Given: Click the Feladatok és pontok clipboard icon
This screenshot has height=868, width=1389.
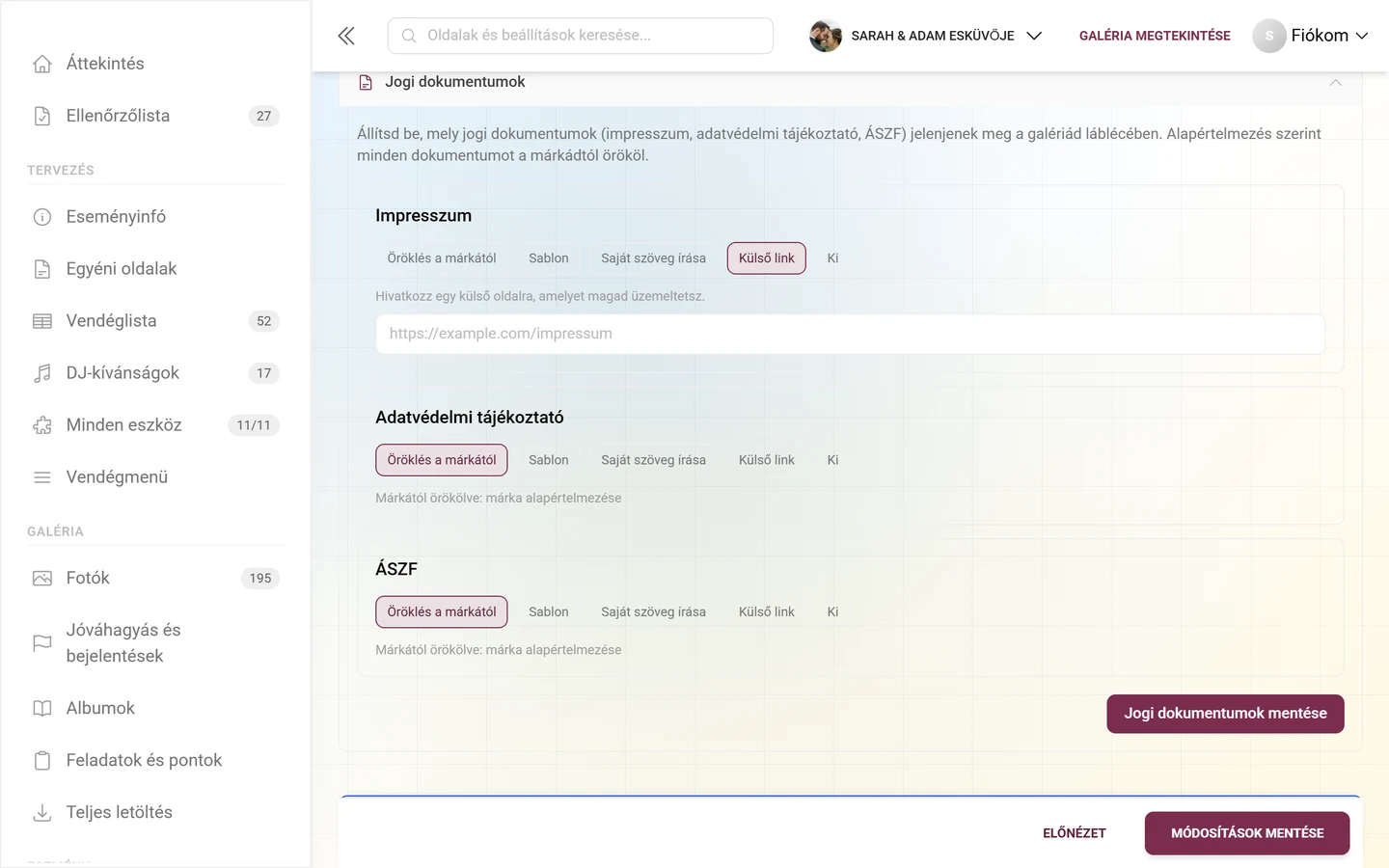Looking at the screenshot, I should pos(42,761).
